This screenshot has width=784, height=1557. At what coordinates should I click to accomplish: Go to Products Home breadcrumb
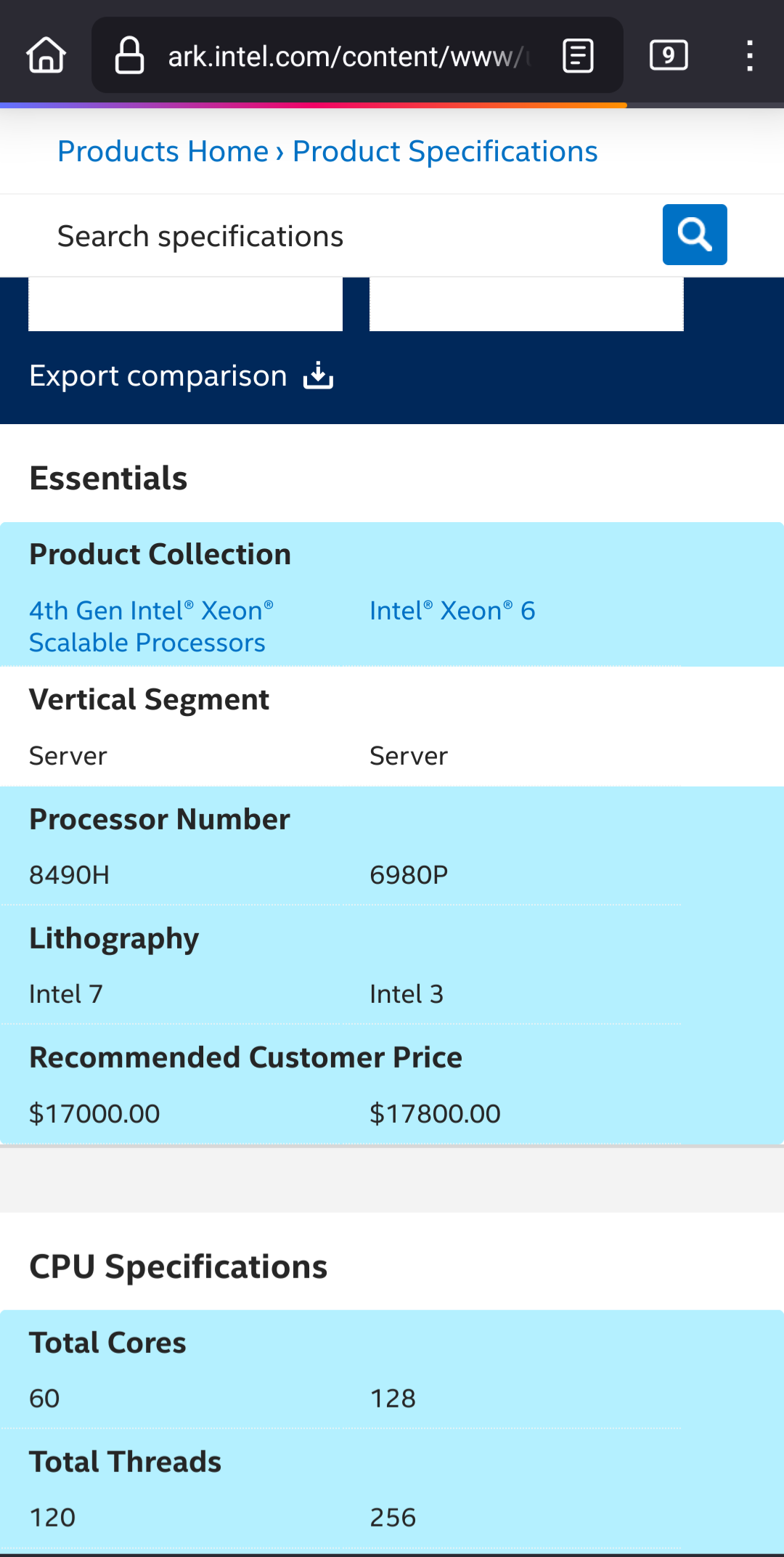163,151
